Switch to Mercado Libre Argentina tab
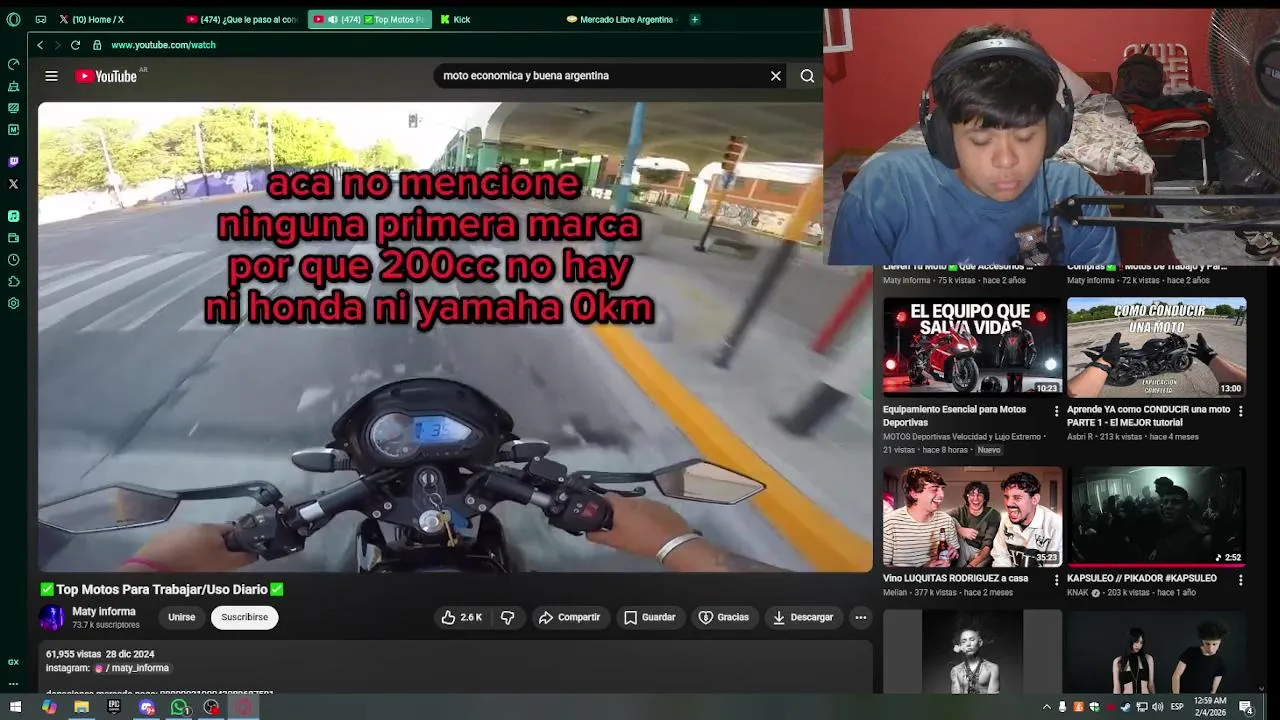The height and width of the screenshot is (720, 1280). click(x=621, y=19)
